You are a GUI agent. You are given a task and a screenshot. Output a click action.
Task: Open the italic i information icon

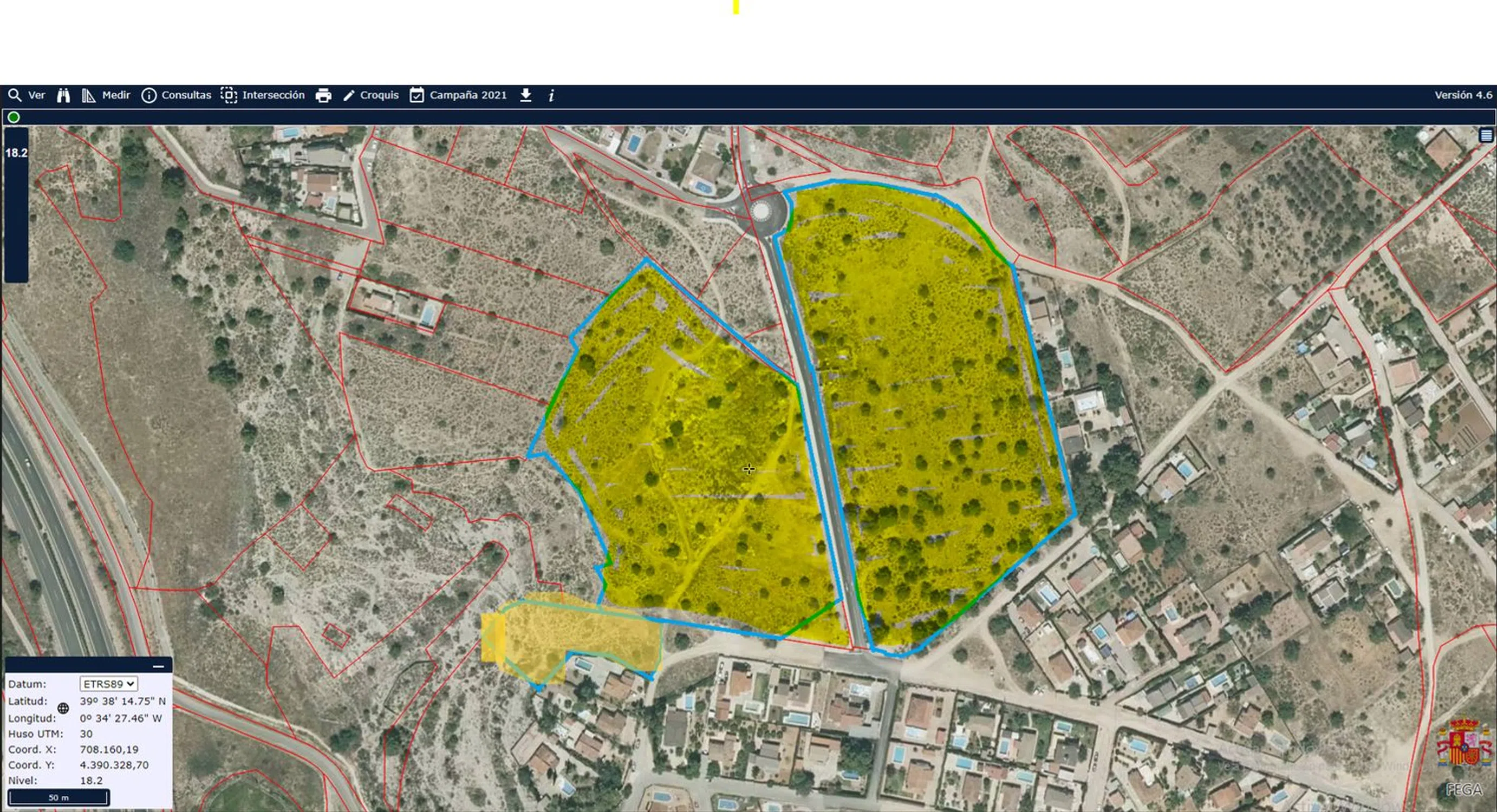[x=551, y=95]
